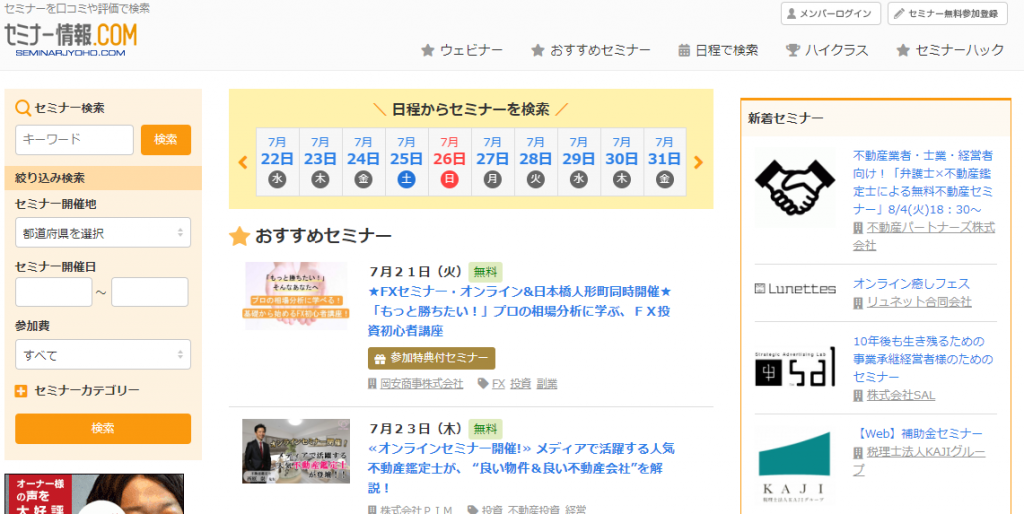Screen dimensions: 1024x514
Task: Click the real estate appraiser seminar thumbnail
Action: 296,451
